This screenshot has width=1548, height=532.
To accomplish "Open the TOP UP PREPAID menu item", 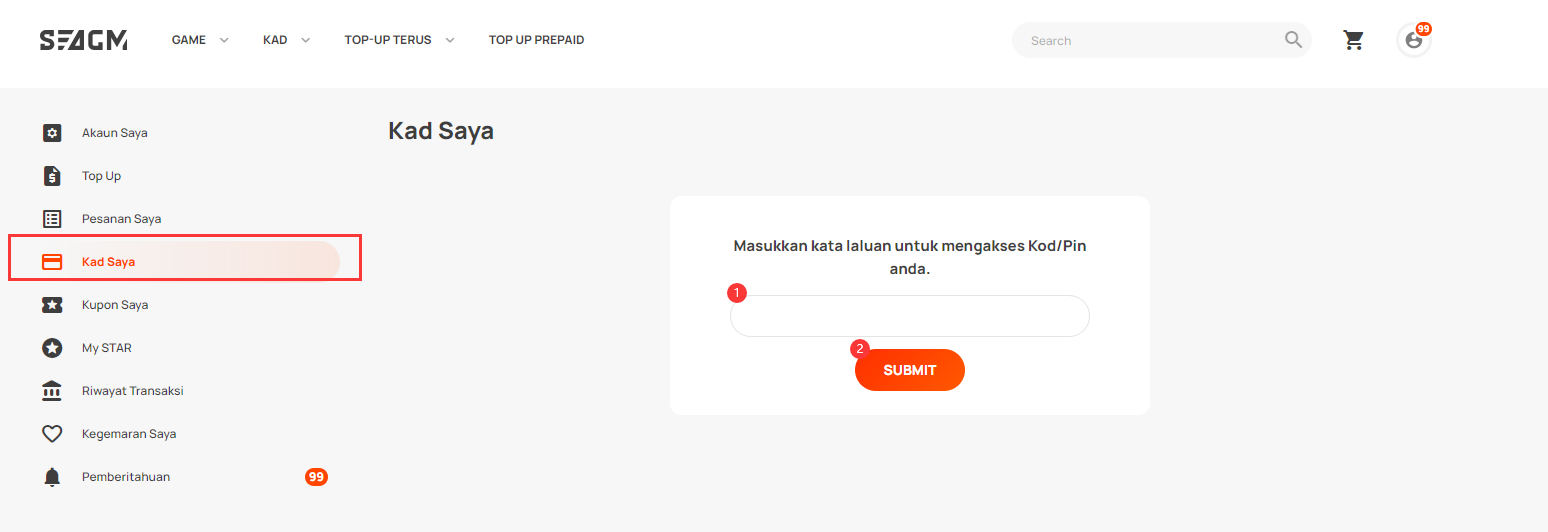I will point(536,40).
